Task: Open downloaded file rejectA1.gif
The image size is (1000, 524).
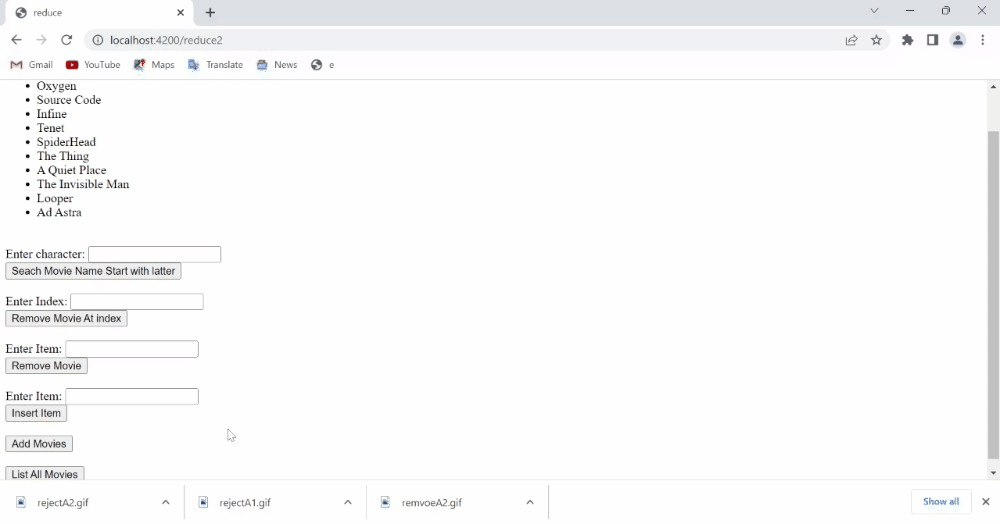Action: point(245,502)
